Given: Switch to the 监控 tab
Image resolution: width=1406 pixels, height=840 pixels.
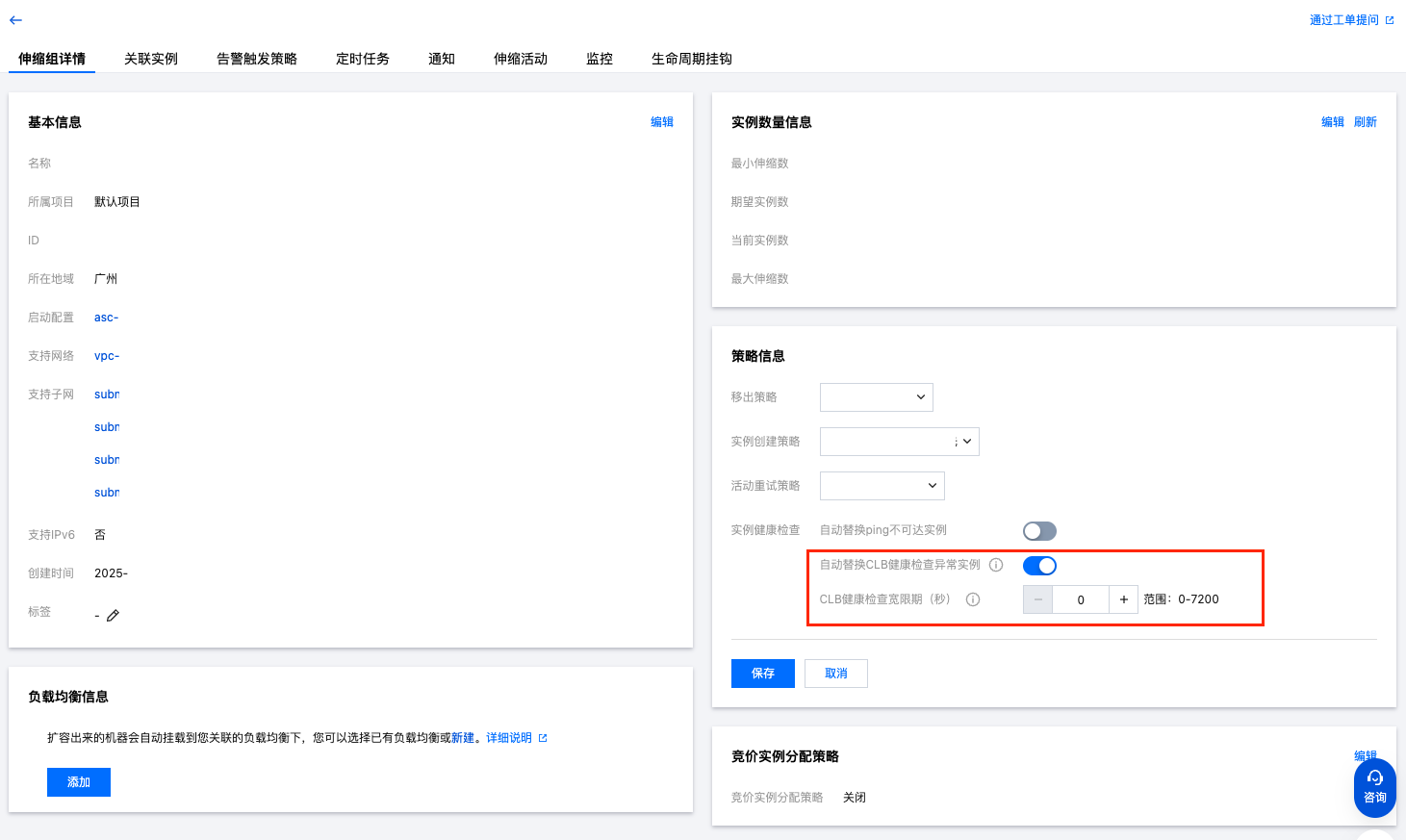Looking at the screenshot, I should [600, 59].
